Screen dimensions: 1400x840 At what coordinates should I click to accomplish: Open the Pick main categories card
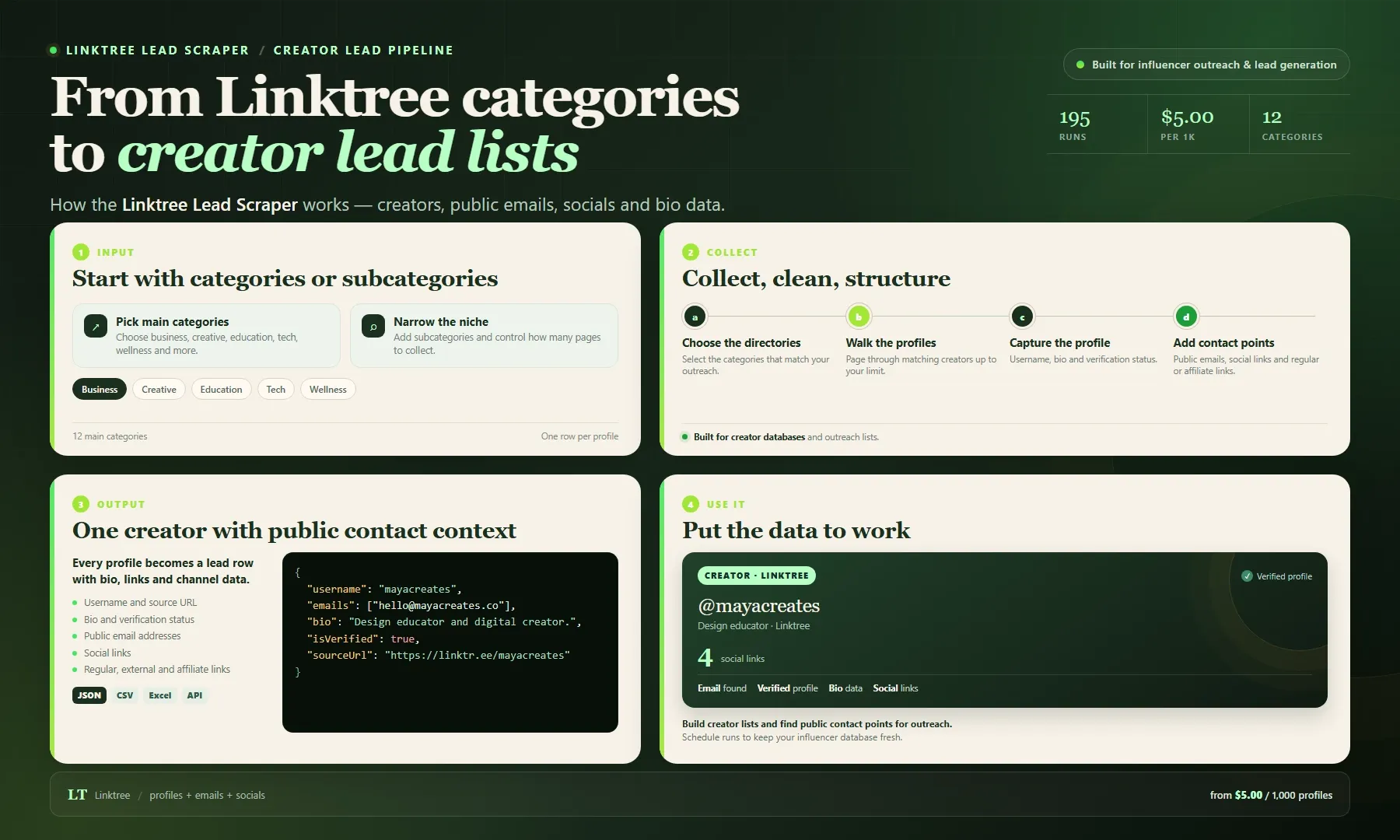[x=206, y=335]
